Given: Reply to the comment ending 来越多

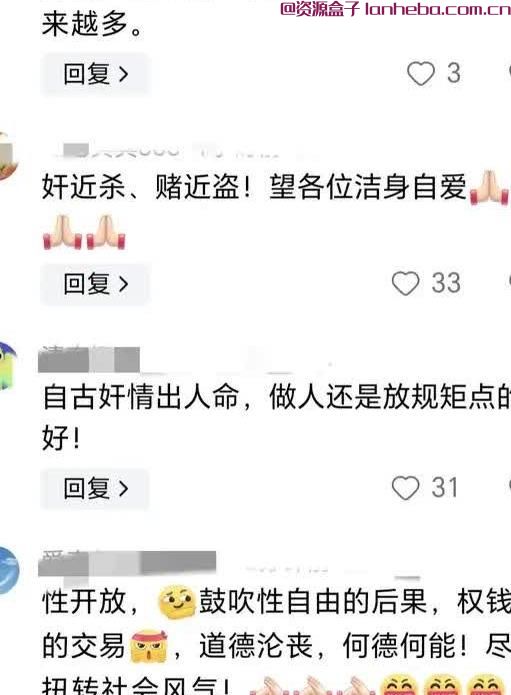Looking at the screenshot, I should [x=95, y=74].
